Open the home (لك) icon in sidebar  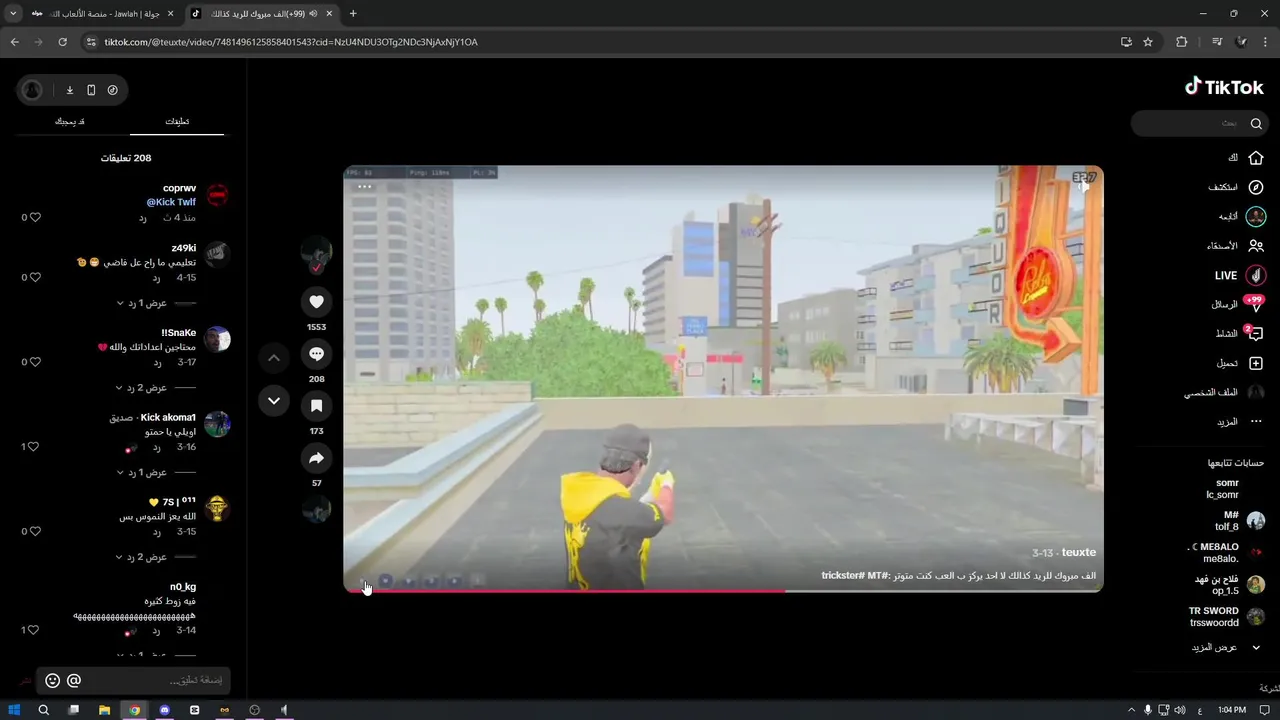[x=1256, y=158]
